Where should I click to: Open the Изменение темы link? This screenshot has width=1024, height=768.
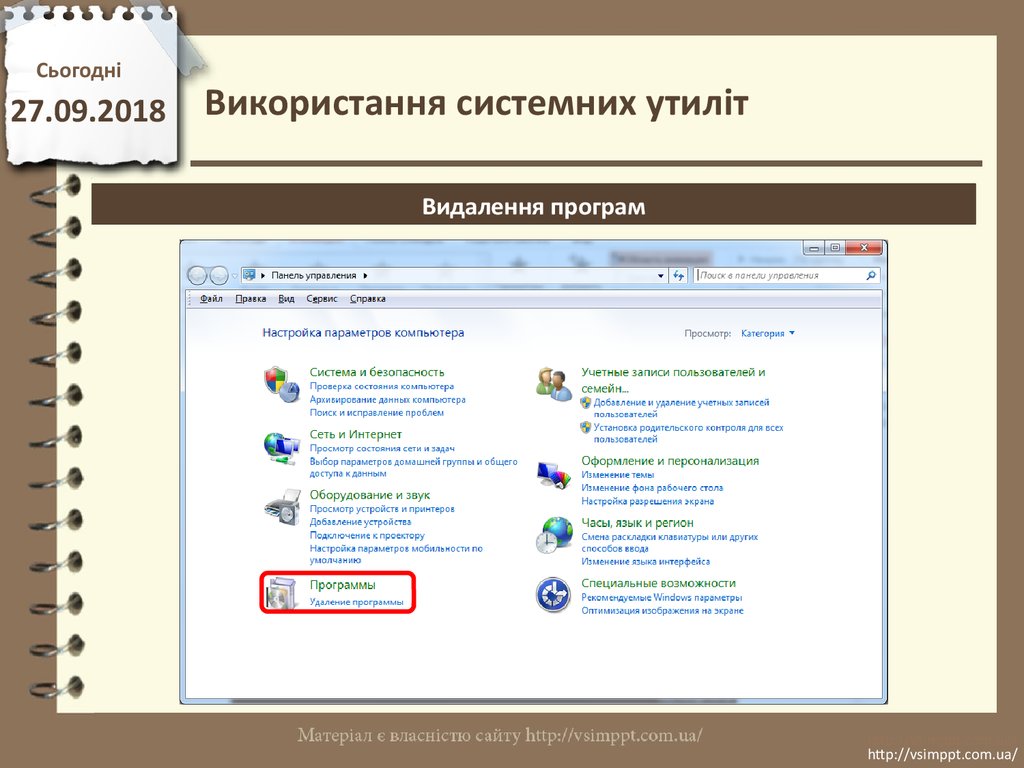[617, 475]
